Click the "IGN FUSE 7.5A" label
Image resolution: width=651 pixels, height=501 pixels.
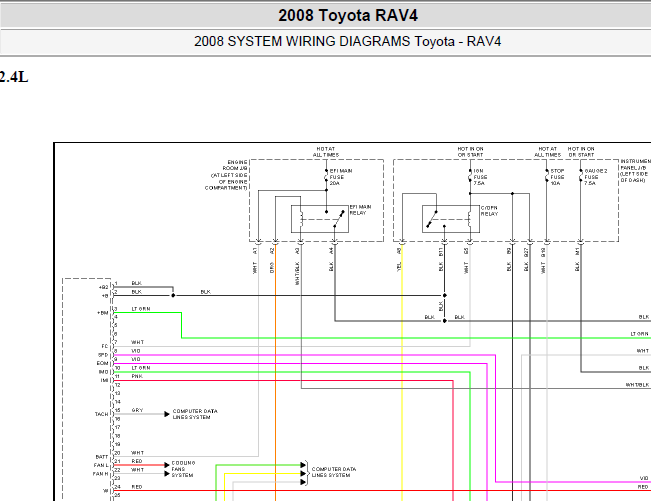coord(480,177)
